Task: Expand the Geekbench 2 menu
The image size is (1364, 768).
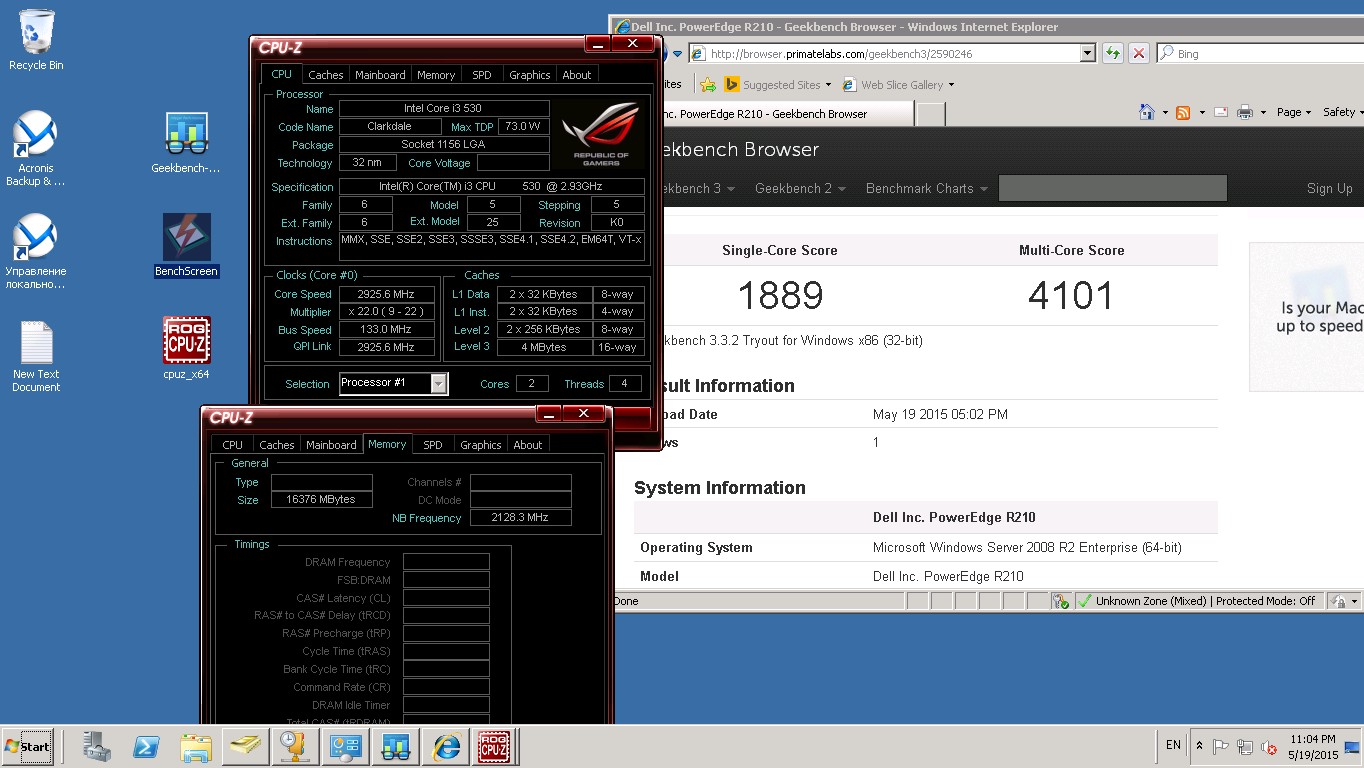Action: (799, 188)
